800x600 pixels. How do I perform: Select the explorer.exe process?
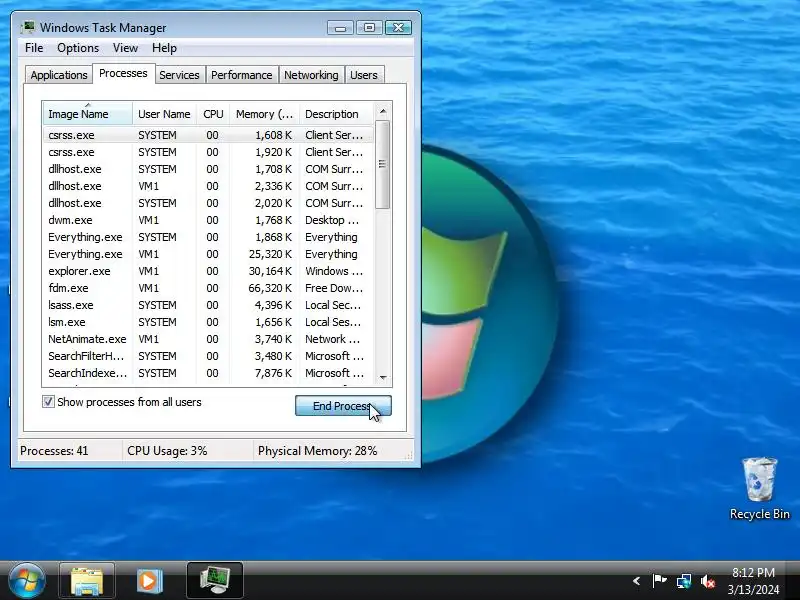click(x=208, y=271)
